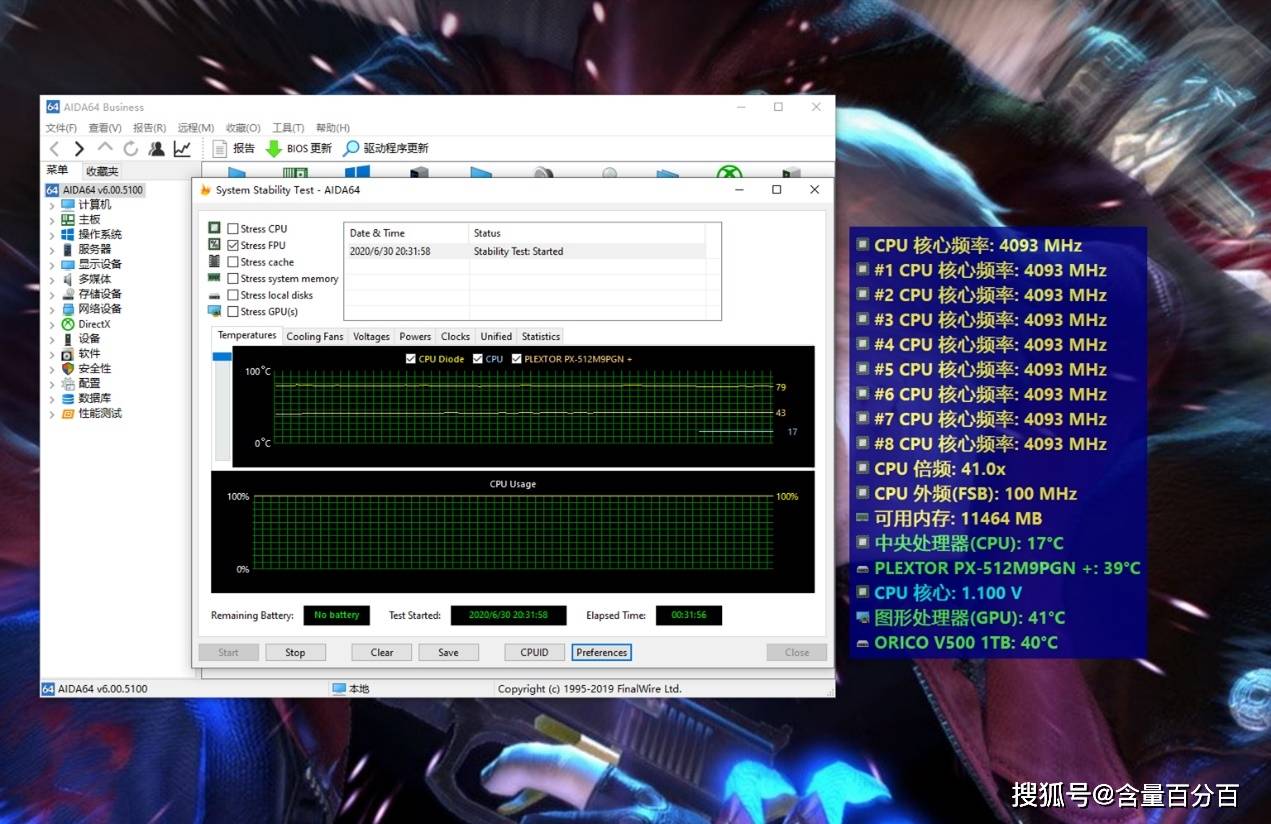Select the 数据库 database icon in tree
Image resolution: width=1271 pixels, height=824 pixels.
(x=68, y=398)
